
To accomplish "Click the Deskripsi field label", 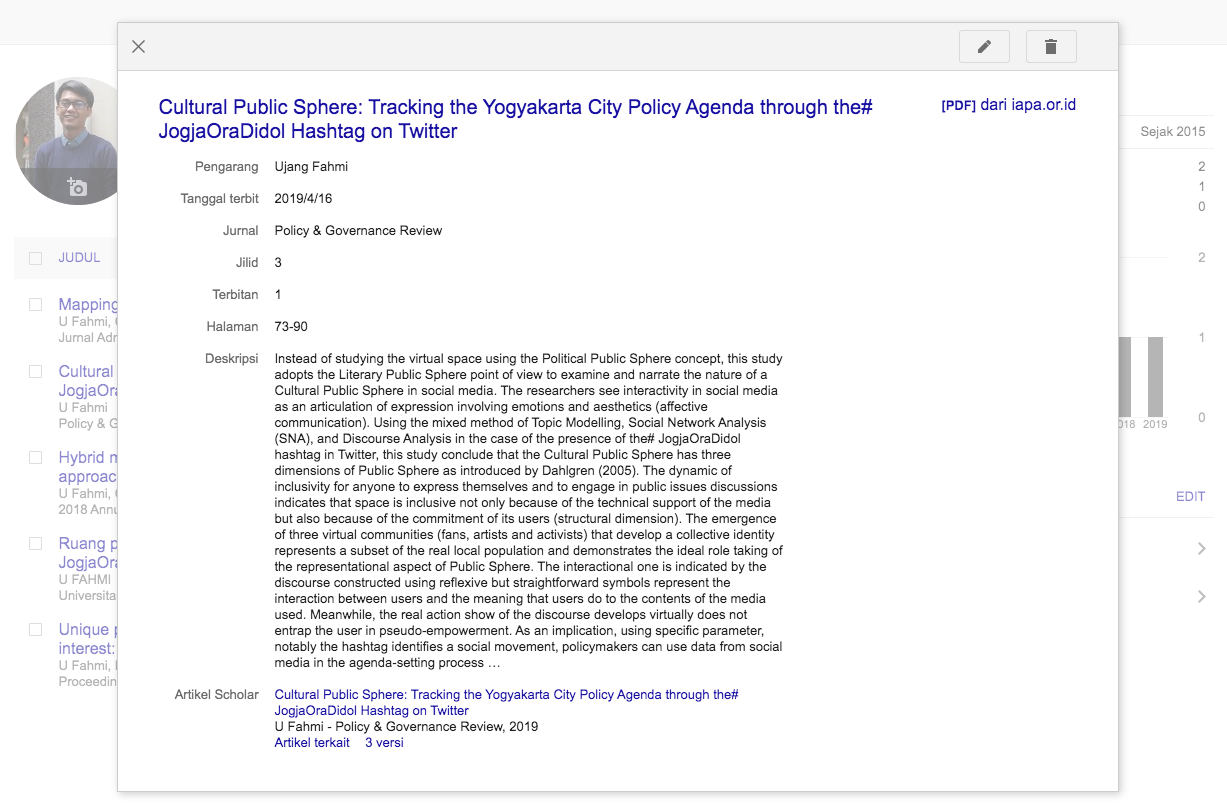I will tap(232, 359).
